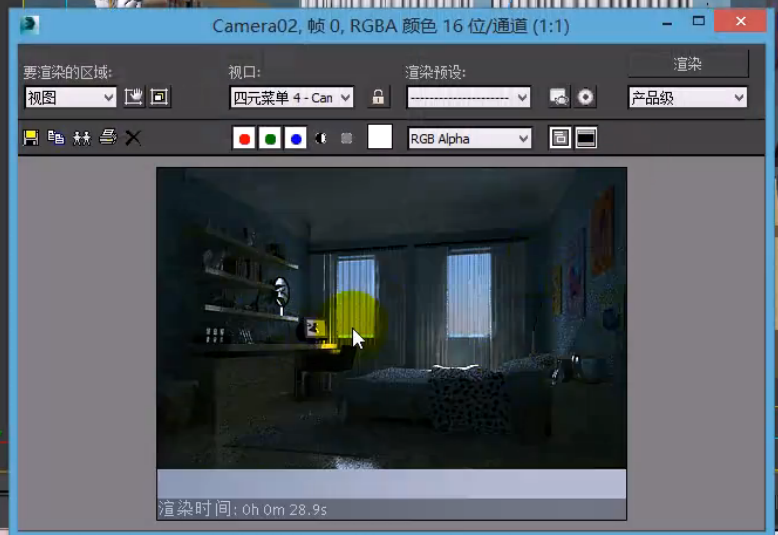The image size is (778, 535).
Task: Toggle the UI display icon beside the overlay toggle
Action: (x=586, y=138)
